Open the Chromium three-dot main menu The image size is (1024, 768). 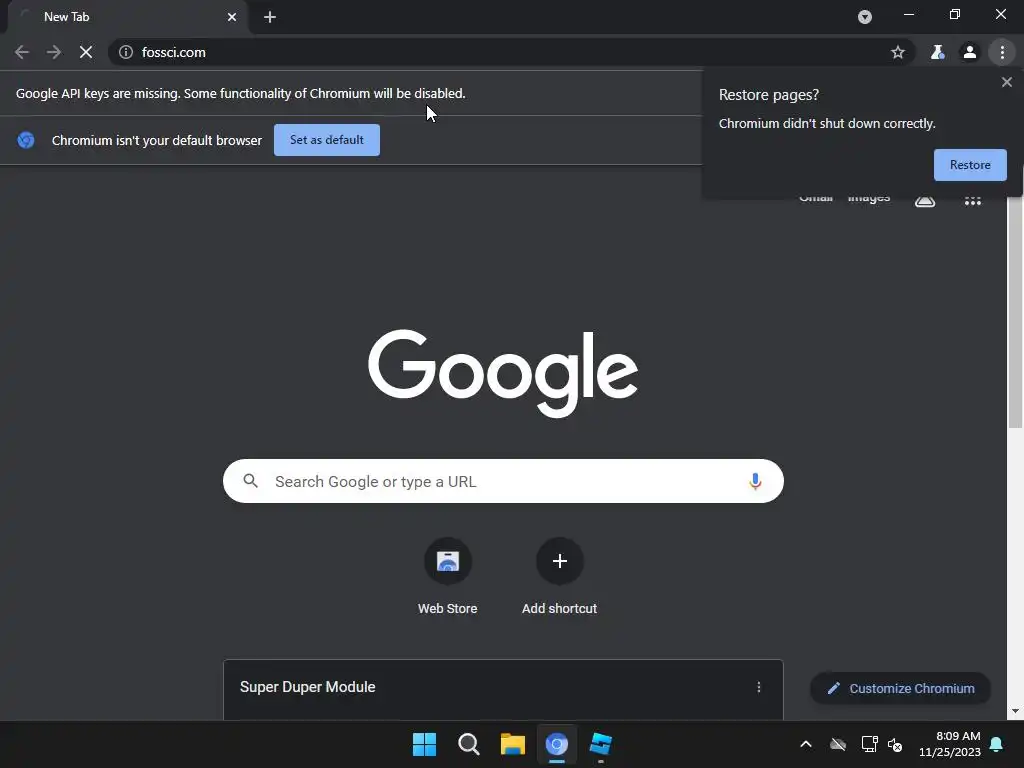pos(1002,52)
